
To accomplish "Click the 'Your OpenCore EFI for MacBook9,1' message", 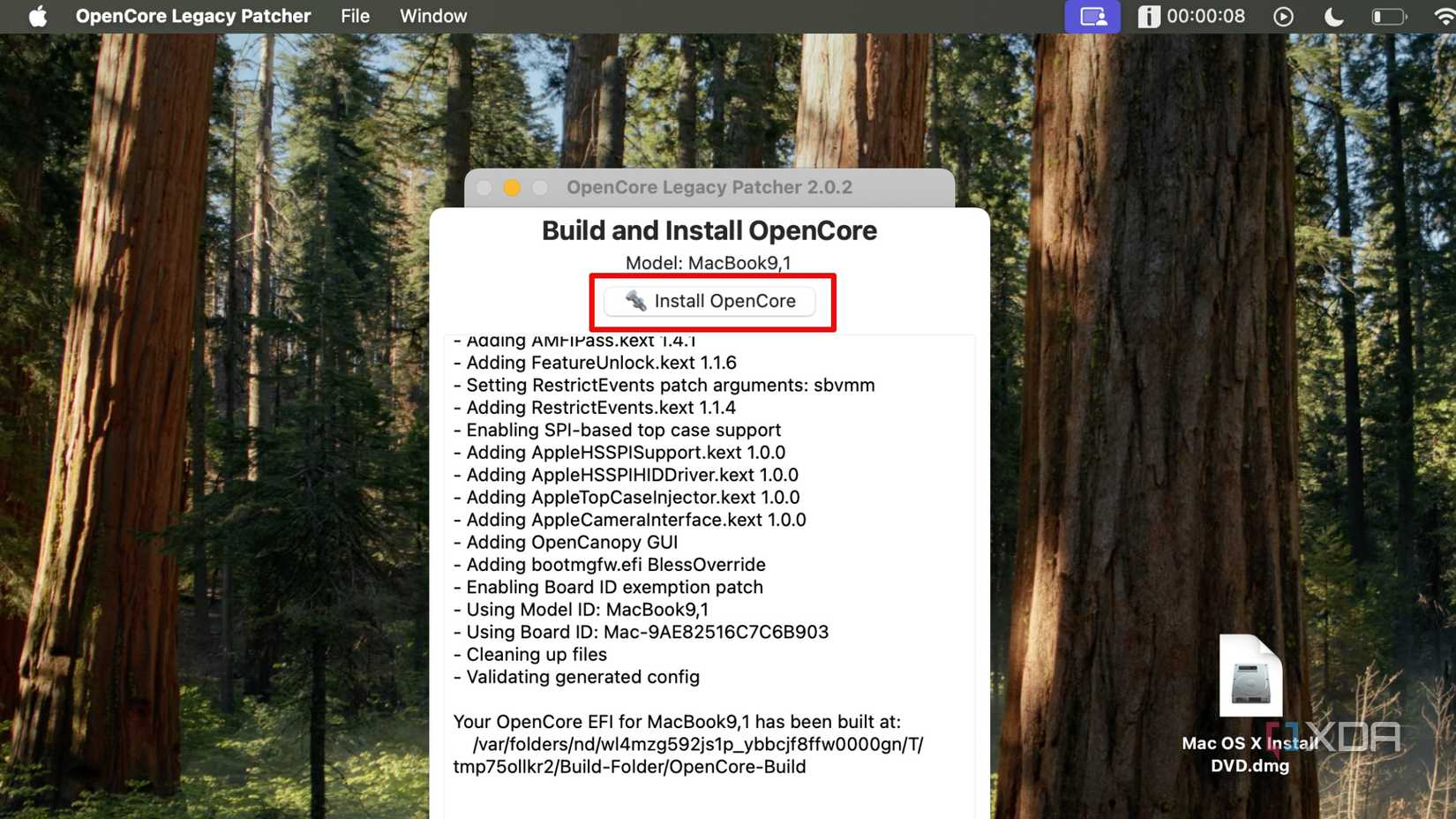I will (x=677, y=722).
